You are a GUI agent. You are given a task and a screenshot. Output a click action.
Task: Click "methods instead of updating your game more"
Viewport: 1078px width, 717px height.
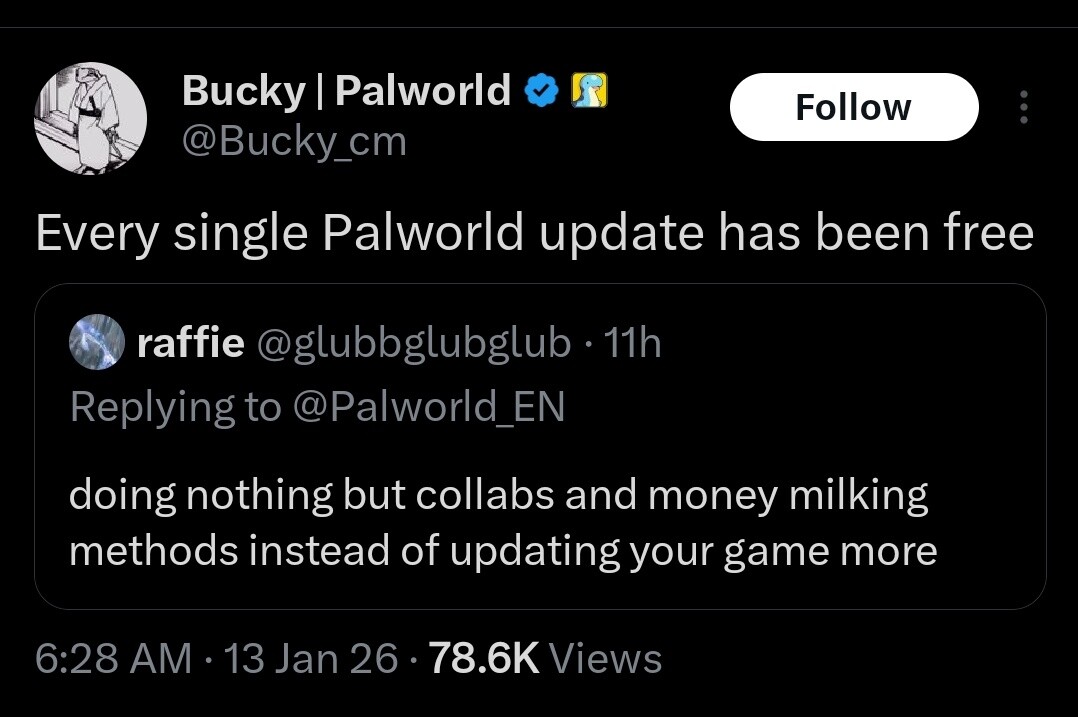(x=503, y=551)
